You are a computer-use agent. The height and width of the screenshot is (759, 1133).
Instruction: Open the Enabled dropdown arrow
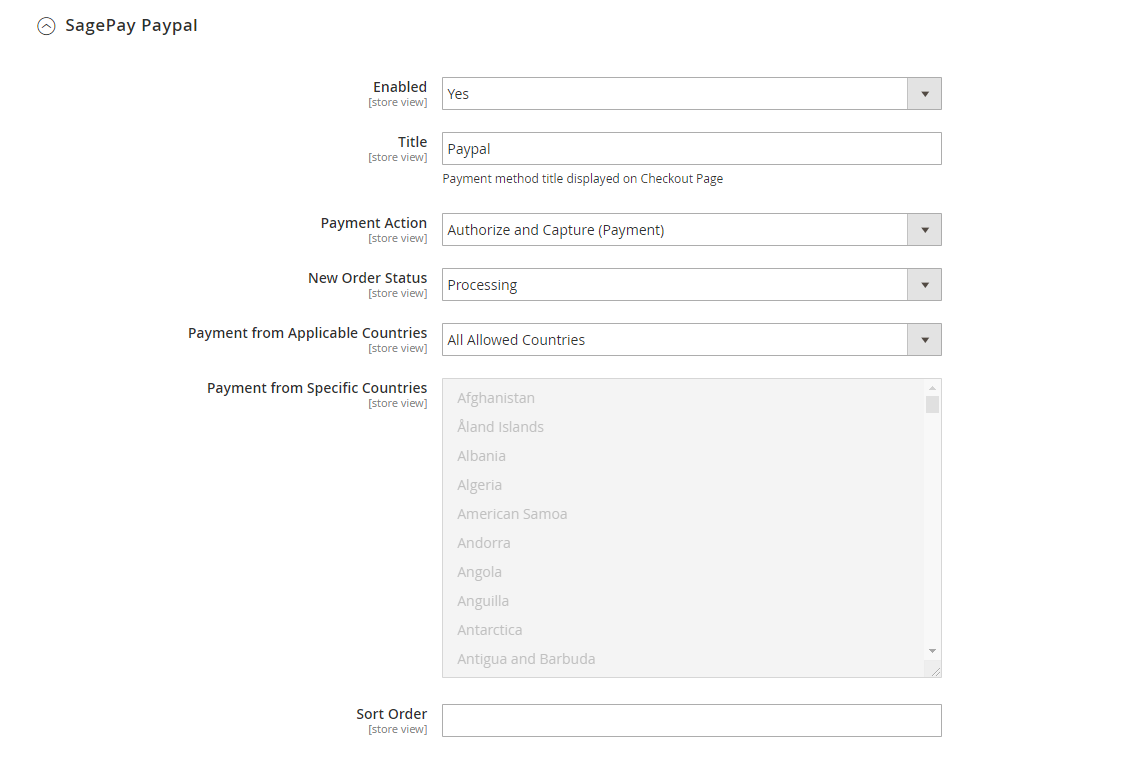coord(925,93)
